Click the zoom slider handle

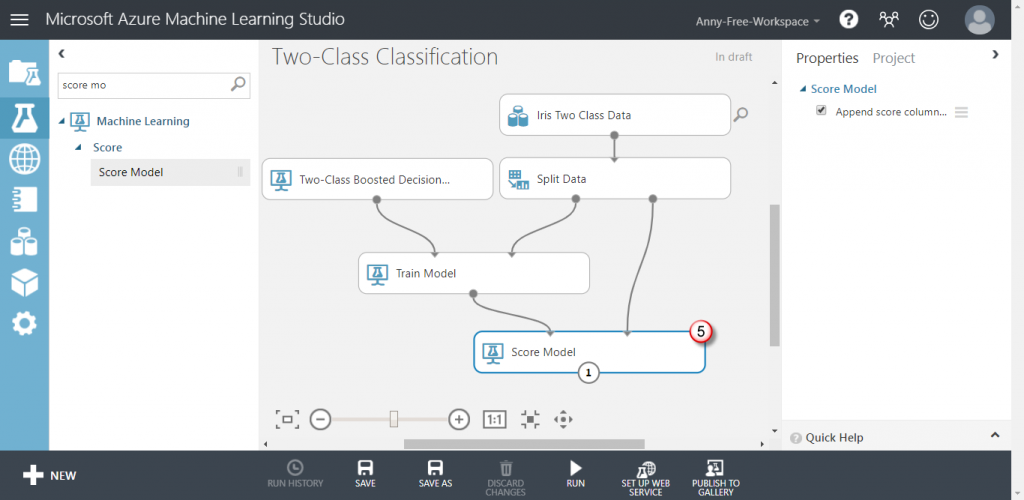(x=394, y=419)
